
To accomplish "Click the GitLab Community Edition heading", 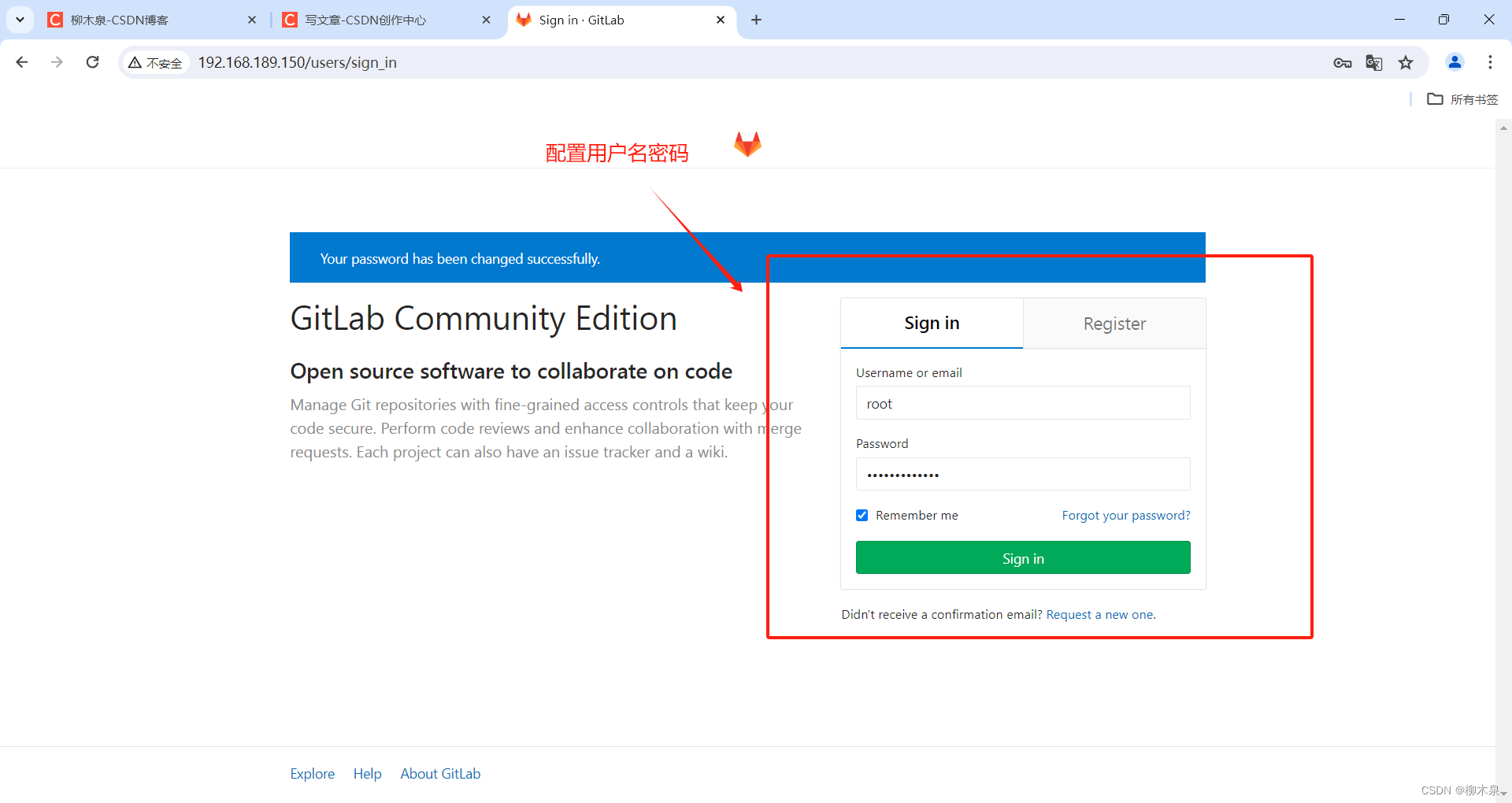I will (484, 319).
